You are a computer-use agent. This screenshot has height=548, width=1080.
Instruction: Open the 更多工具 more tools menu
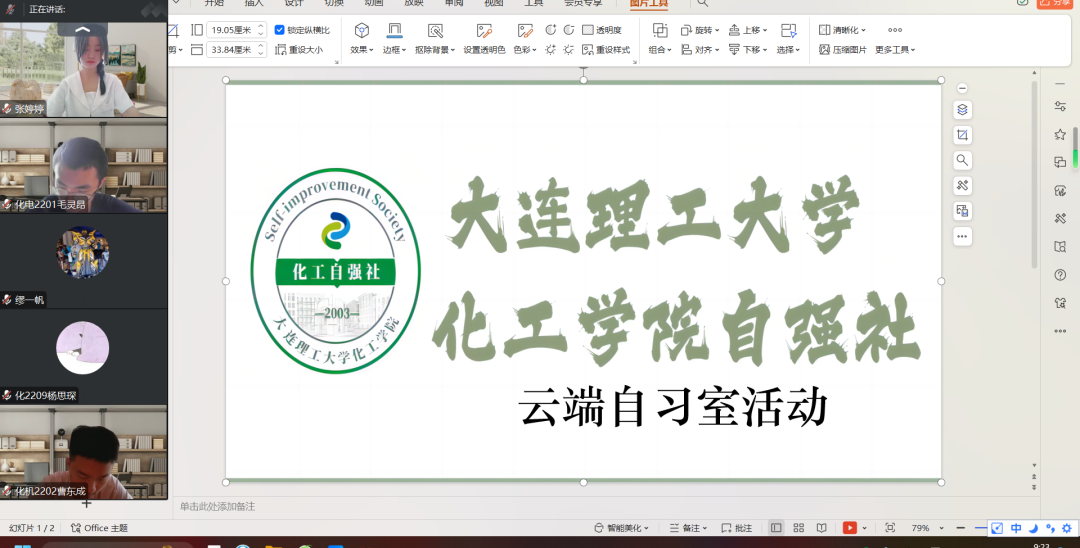pyautogui.click(x=895, y=50)
